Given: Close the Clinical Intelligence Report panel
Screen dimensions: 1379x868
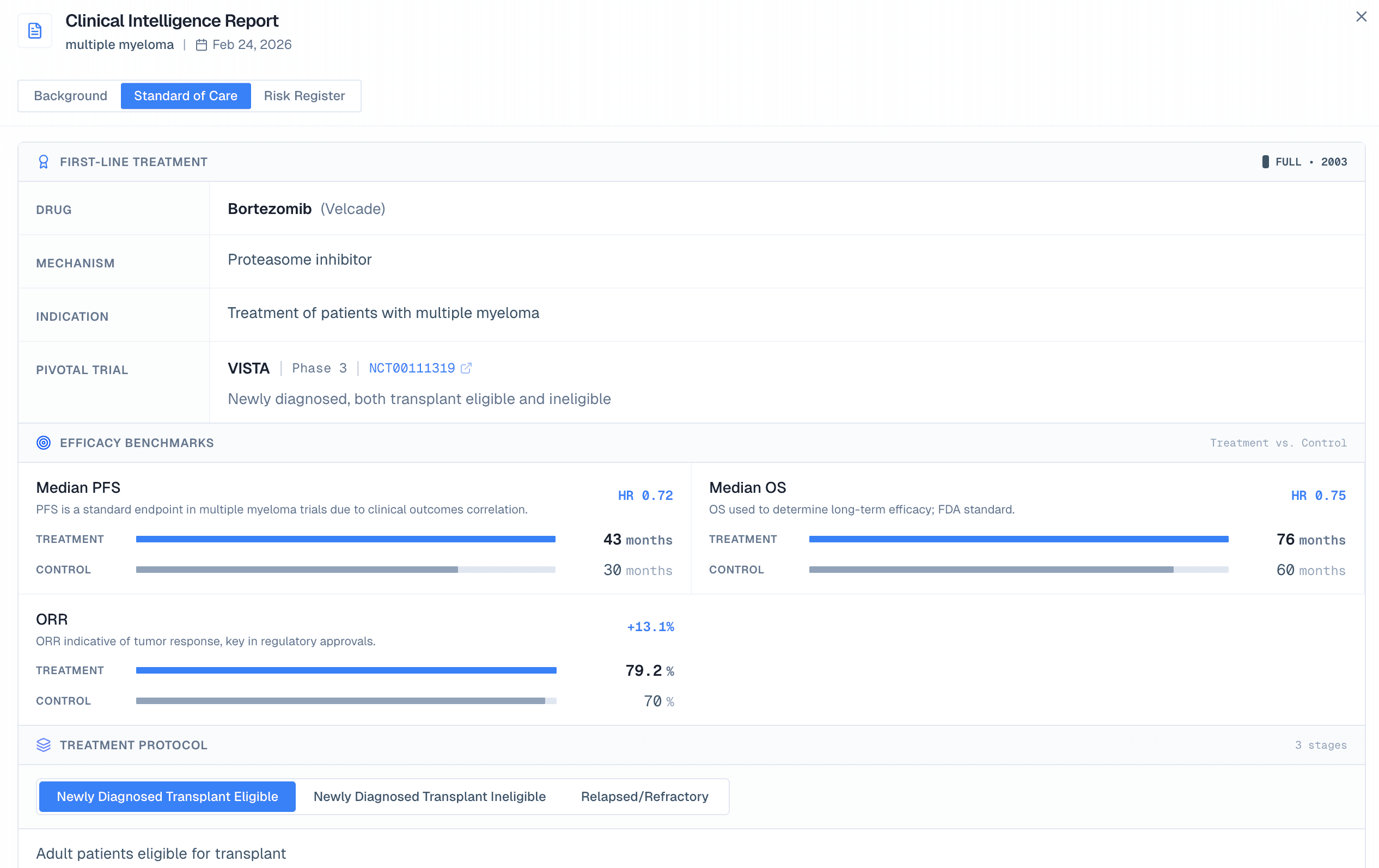Looking at the screenshot, I should click(x=1360, y=16).
